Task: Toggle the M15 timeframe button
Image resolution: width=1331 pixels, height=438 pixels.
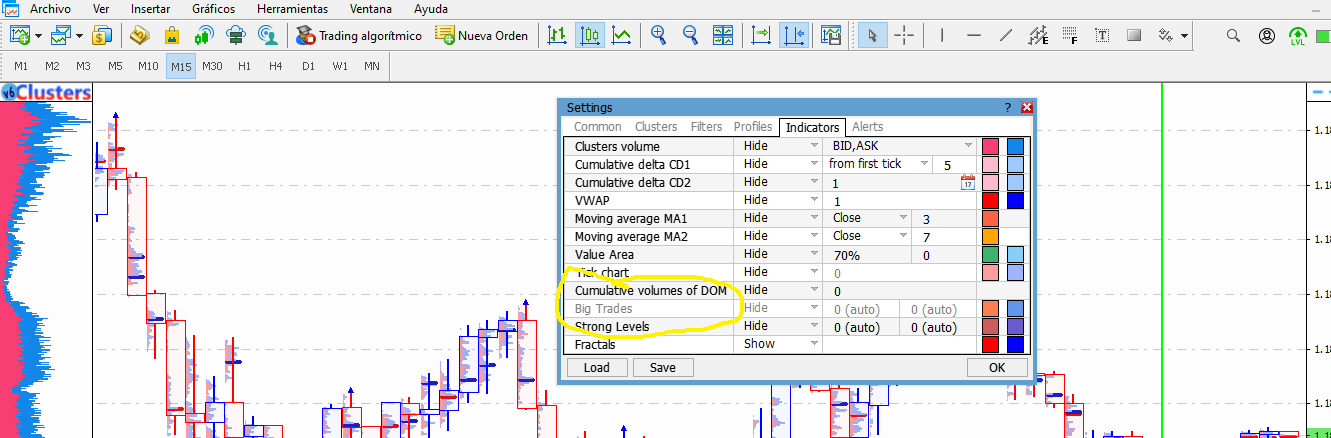Action: point(181,66)
